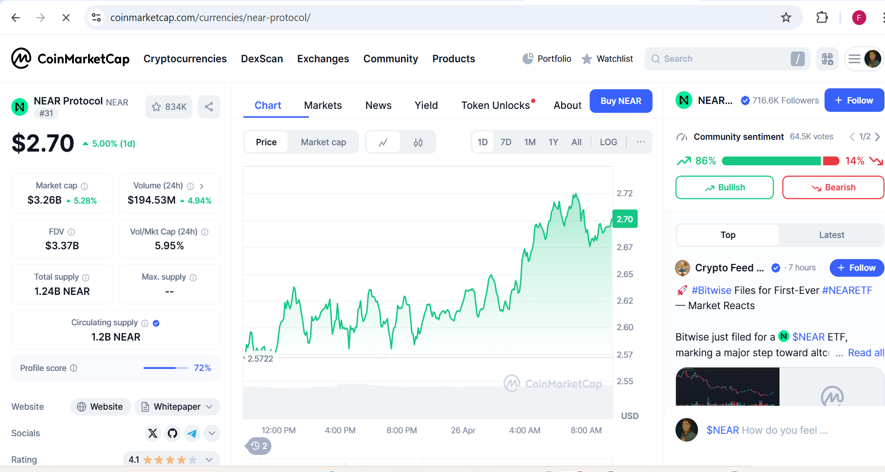Click the Profile score 72% bar
The image size is (885, 472).
point(165,368)
